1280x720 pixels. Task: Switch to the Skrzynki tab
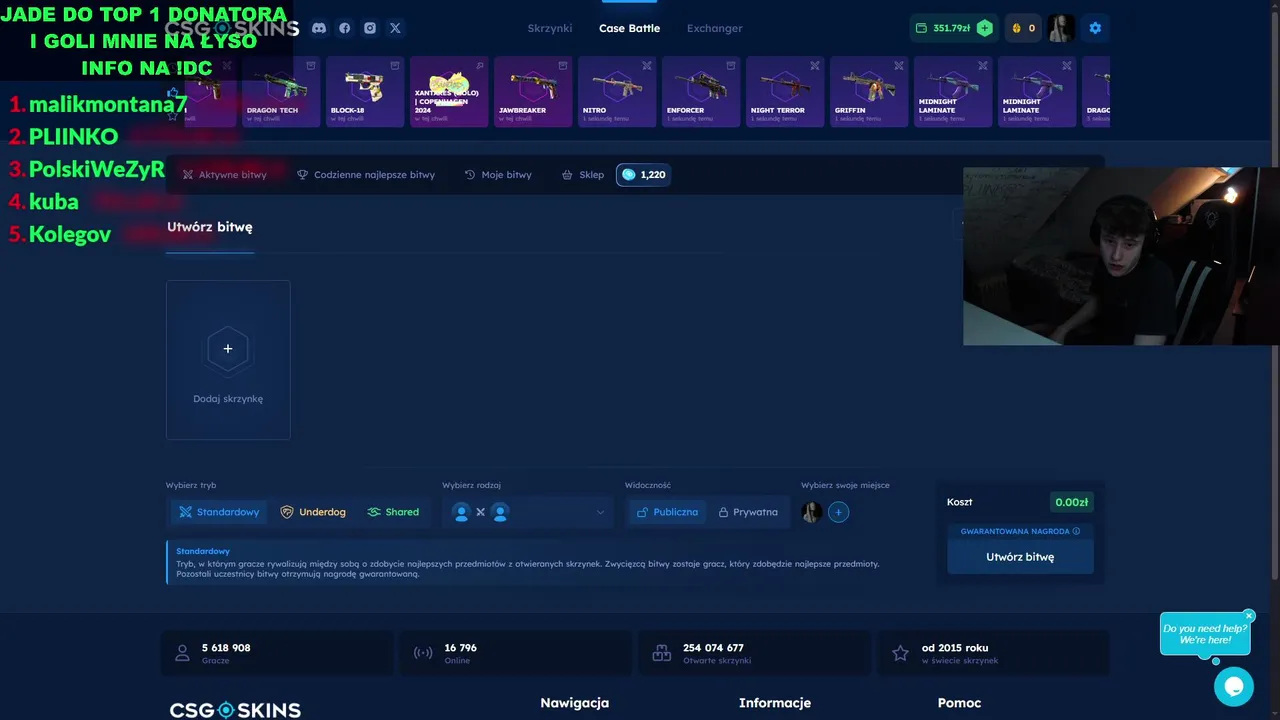click(x=550, y=28)
